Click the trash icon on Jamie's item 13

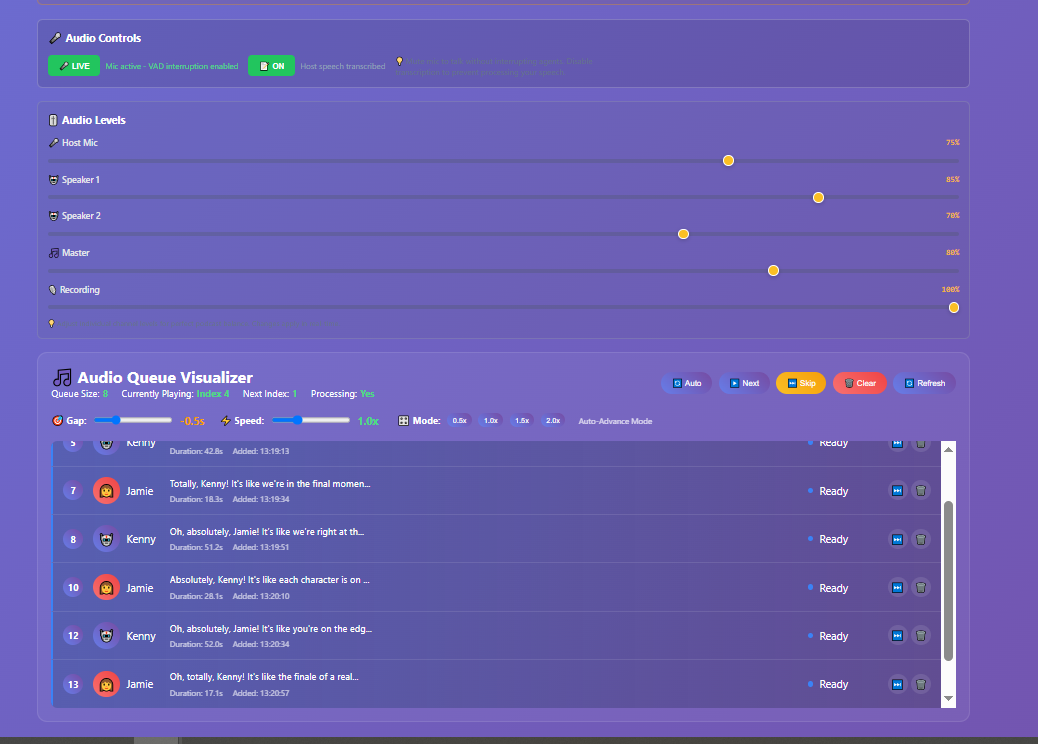(921, 684)
